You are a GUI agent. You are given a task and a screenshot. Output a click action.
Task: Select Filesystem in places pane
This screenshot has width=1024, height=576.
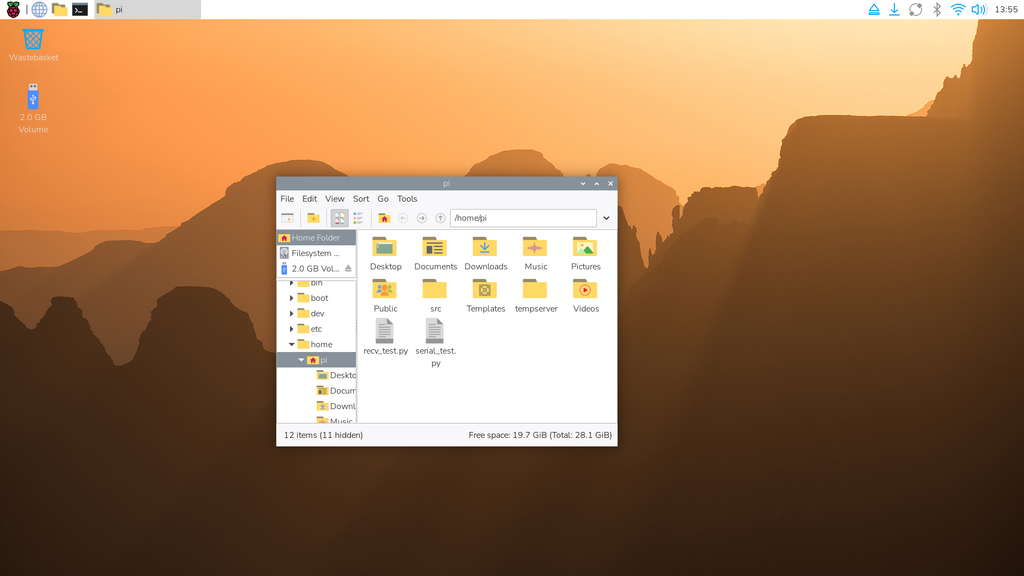tap(316, 253)
